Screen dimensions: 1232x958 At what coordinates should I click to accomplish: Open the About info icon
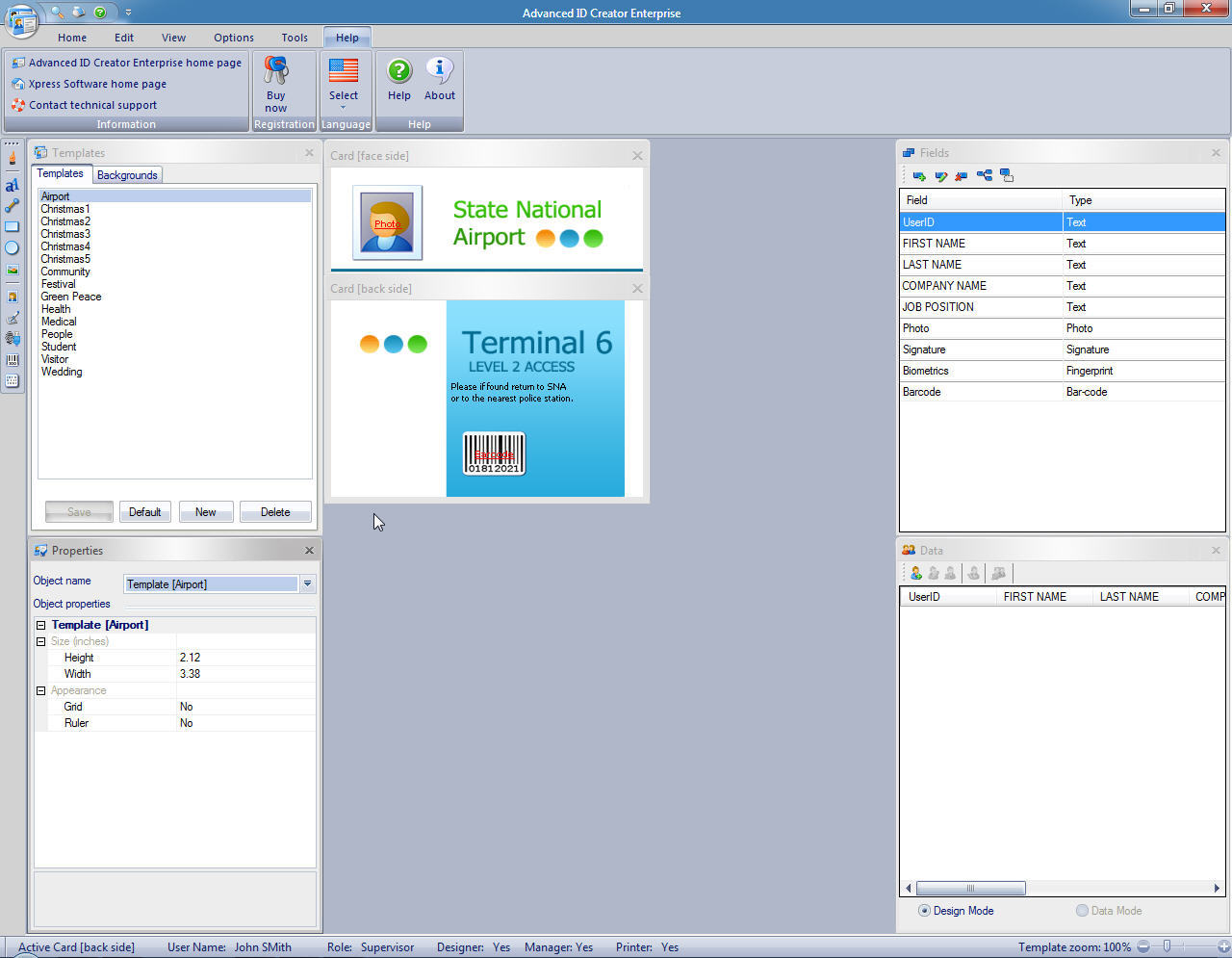pos(440,79)
